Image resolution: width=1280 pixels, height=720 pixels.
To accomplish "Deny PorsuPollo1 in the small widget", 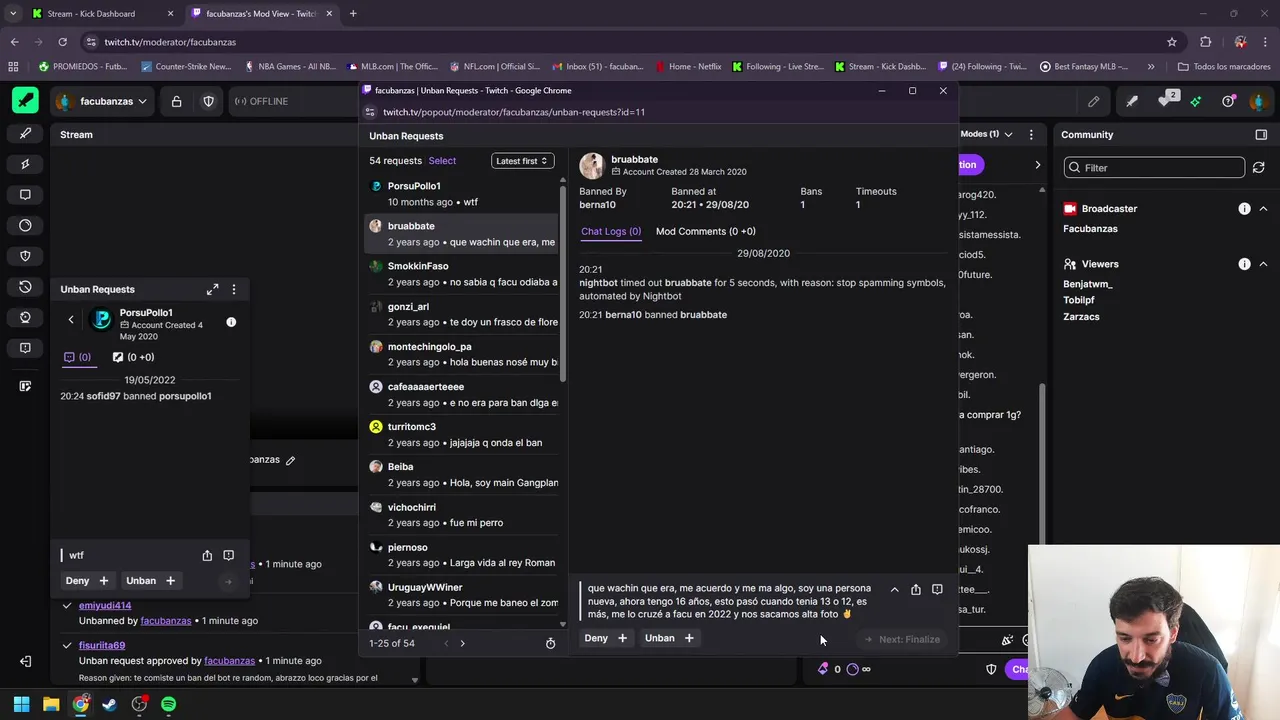I will [87, 581].
